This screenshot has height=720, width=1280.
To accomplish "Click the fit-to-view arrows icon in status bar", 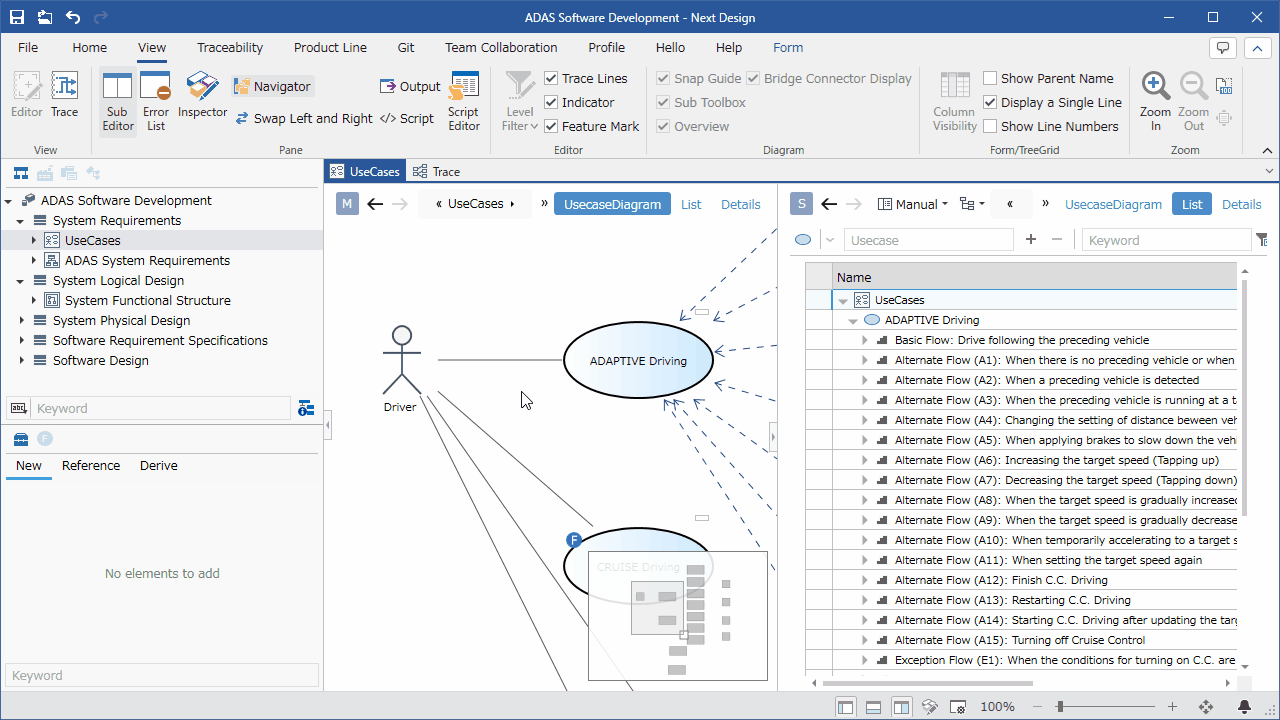I will (x=1206, y=707).
